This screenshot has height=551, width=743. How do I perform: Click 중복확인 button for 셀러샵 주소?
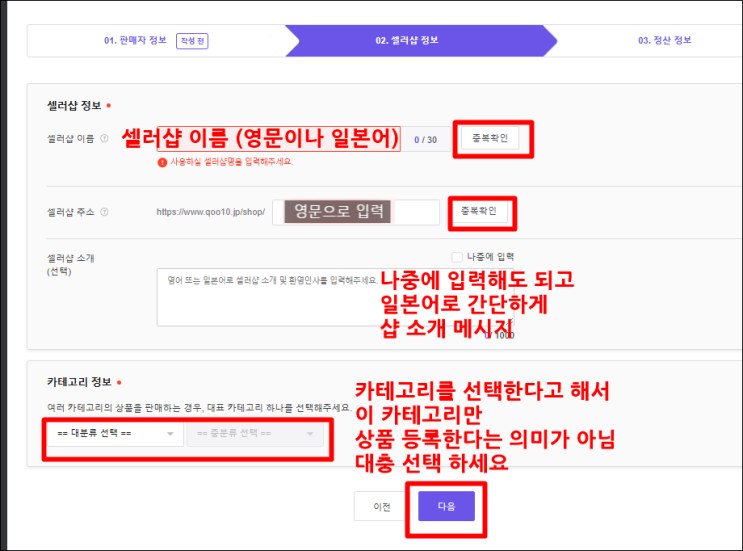point(479,211)
